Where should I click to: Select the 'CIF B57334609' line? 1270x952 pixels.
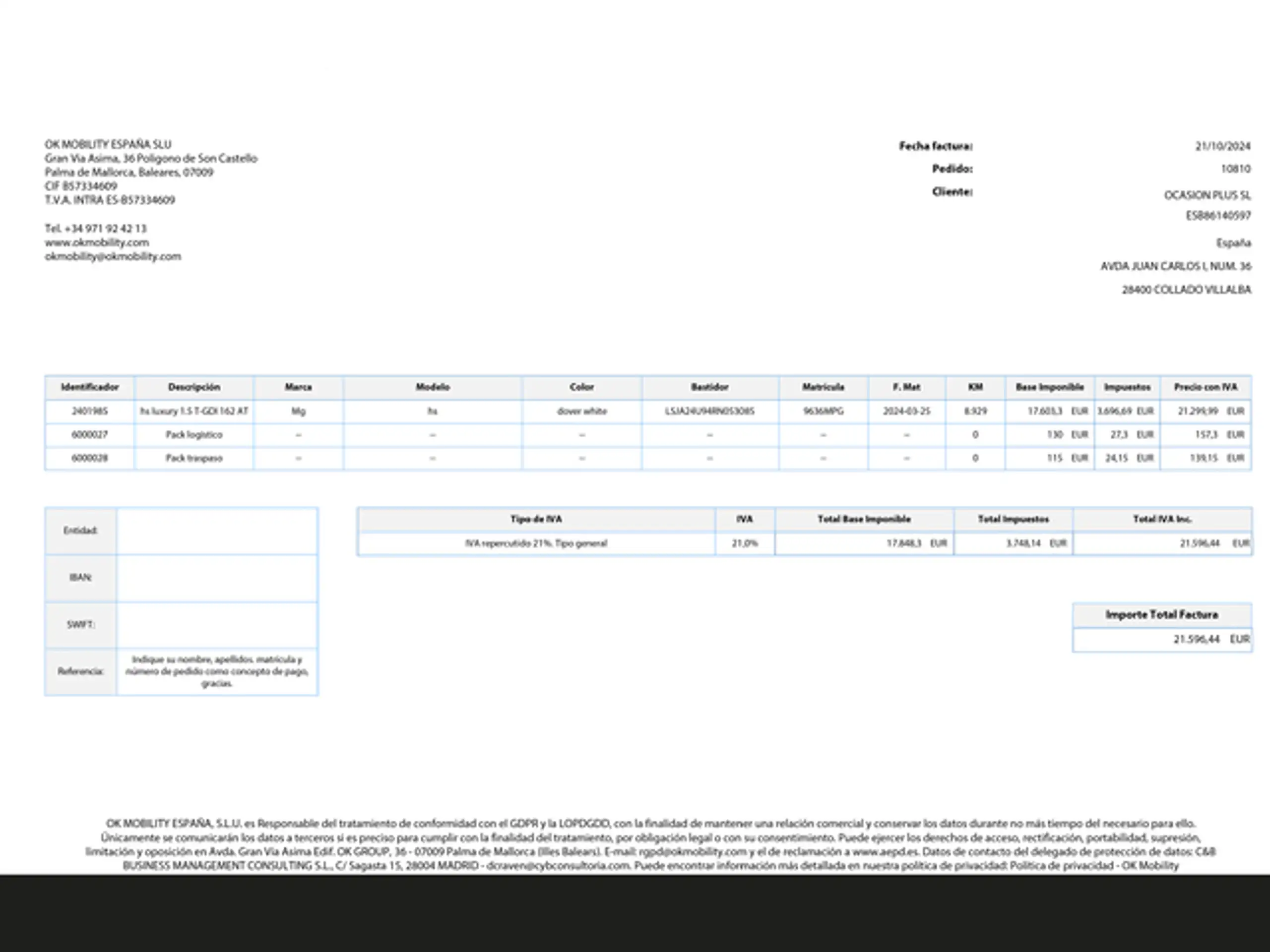pos(81,186)
